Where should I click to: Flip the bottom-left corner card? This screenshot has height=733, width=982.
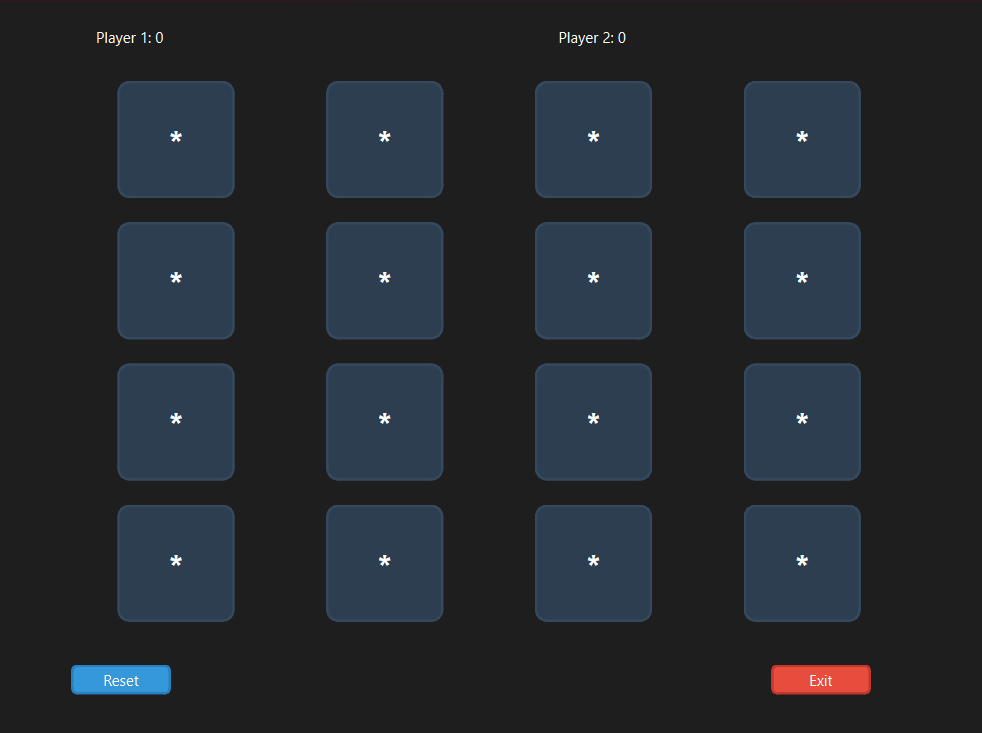tap(176, 563)
